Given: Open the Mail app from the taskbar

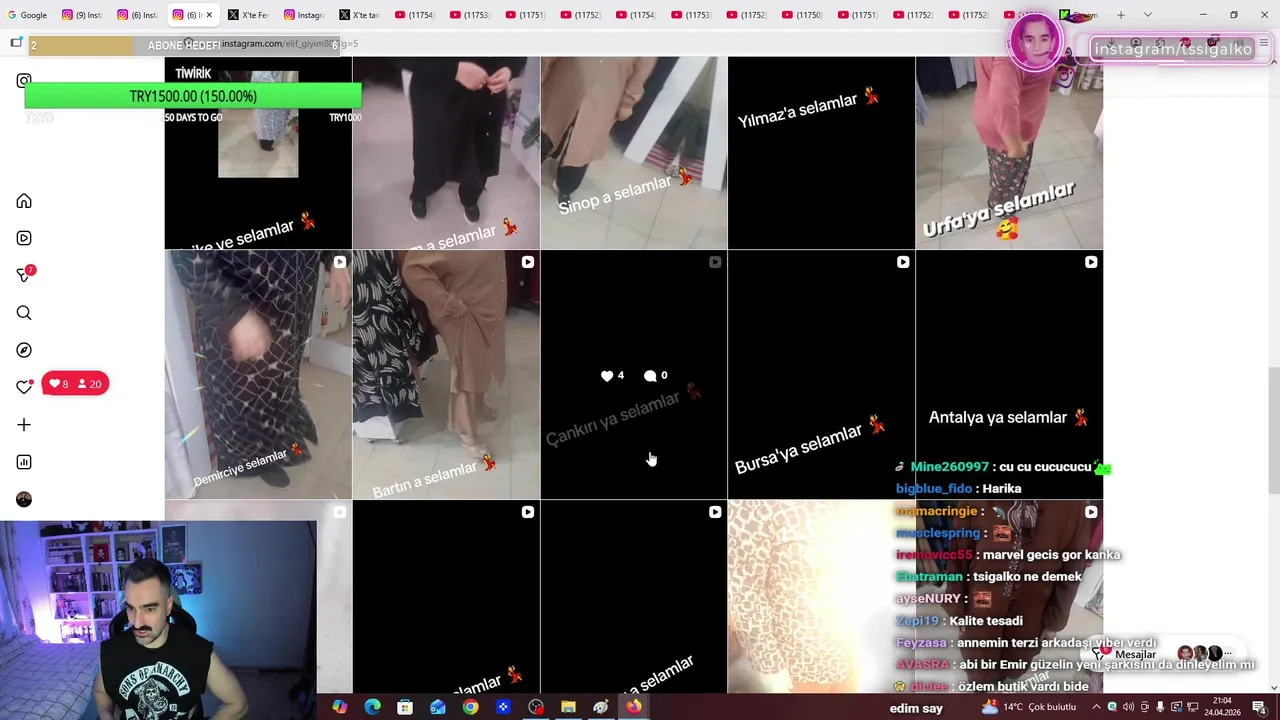Looking at the screenshot, I should click(438, 707).
